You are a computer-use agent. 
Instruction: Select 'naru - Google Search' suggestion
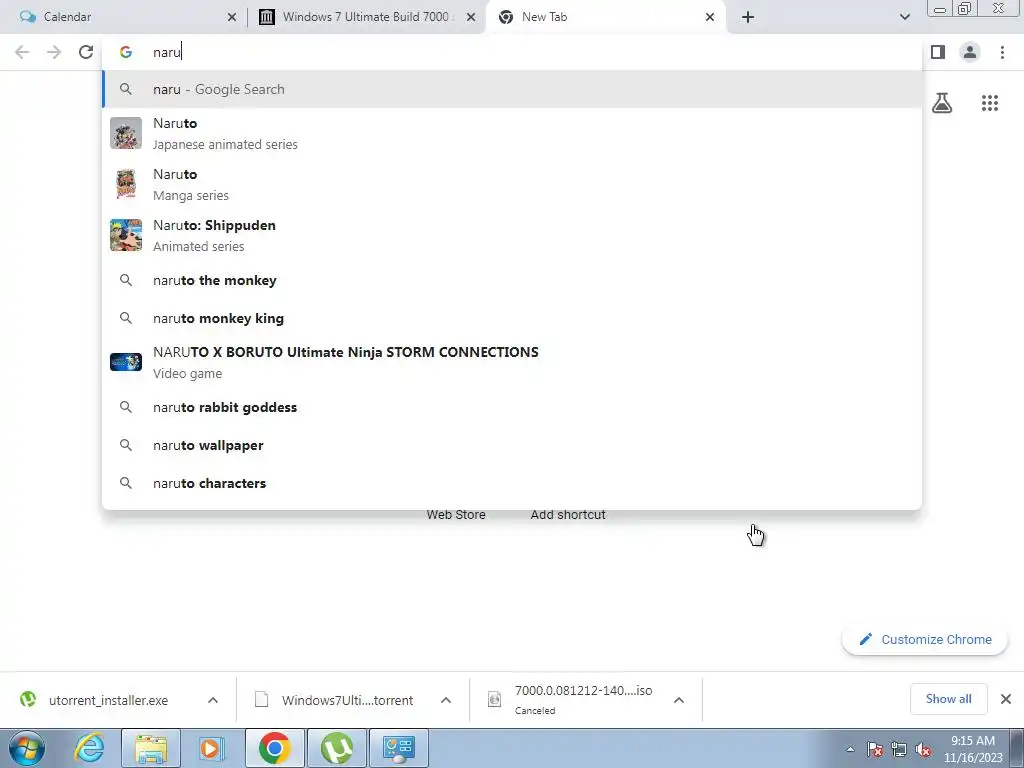[x=512, y=89]
